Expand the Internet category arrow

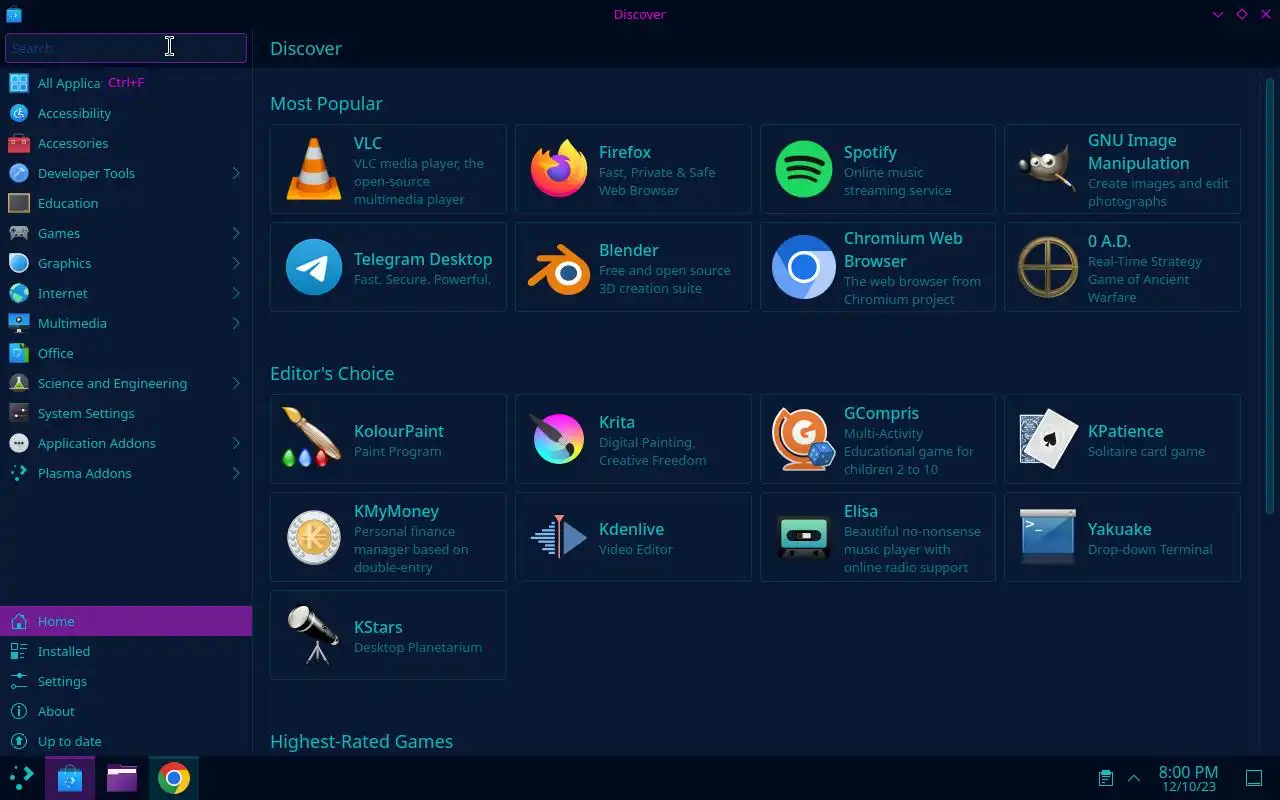(x=236, y=293)
